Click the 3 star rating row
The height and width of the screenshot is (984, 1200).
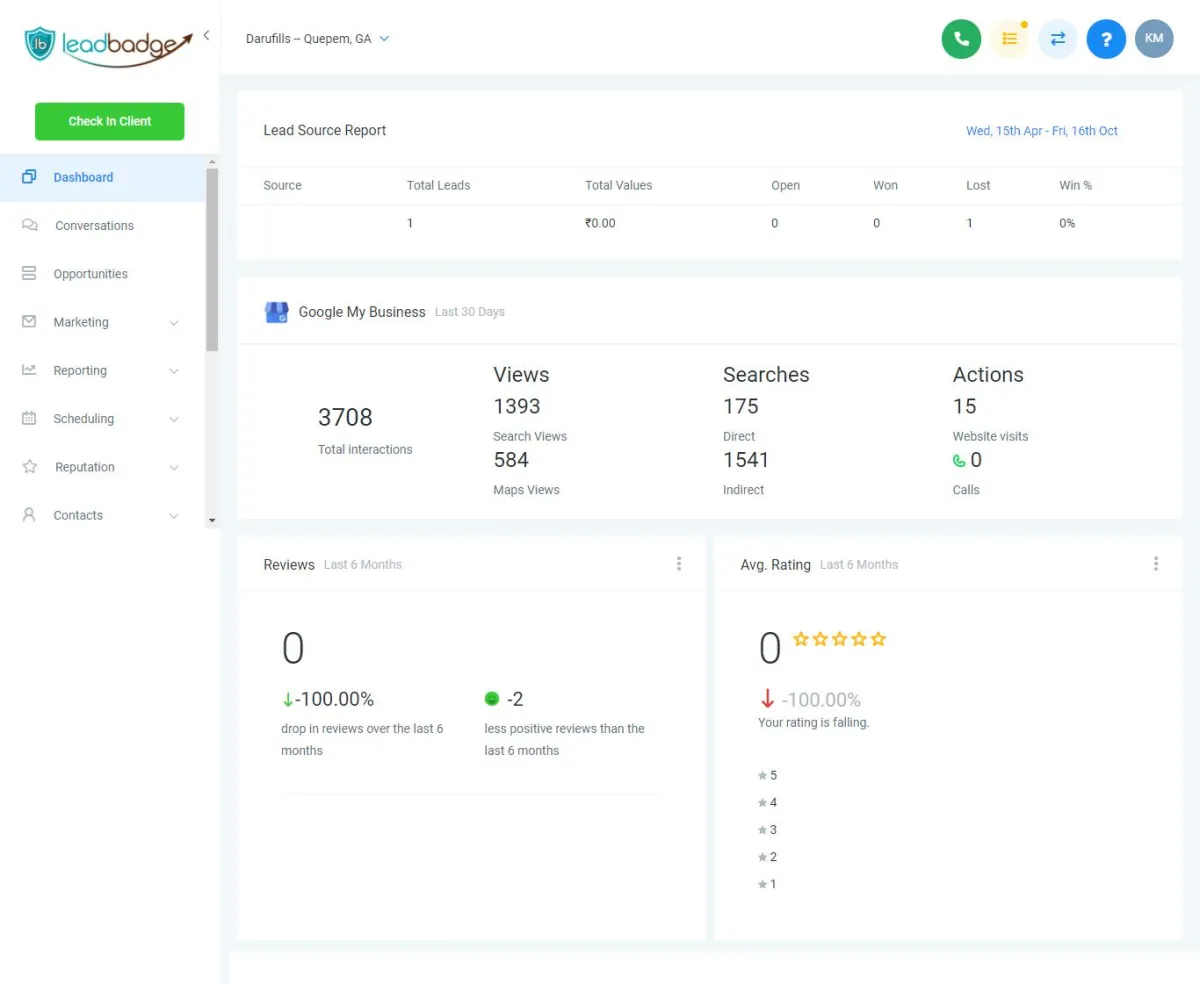pos(768,829)
